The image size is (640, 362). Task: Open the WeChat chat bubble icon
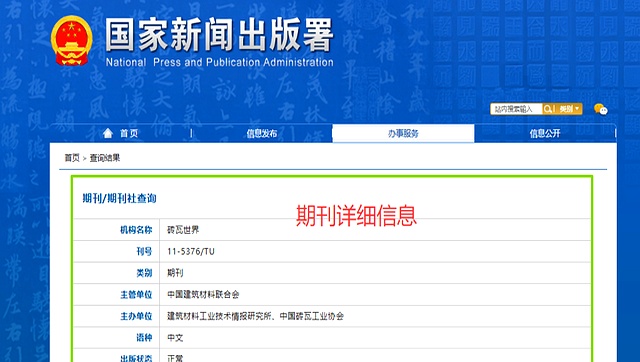point(600,109)
